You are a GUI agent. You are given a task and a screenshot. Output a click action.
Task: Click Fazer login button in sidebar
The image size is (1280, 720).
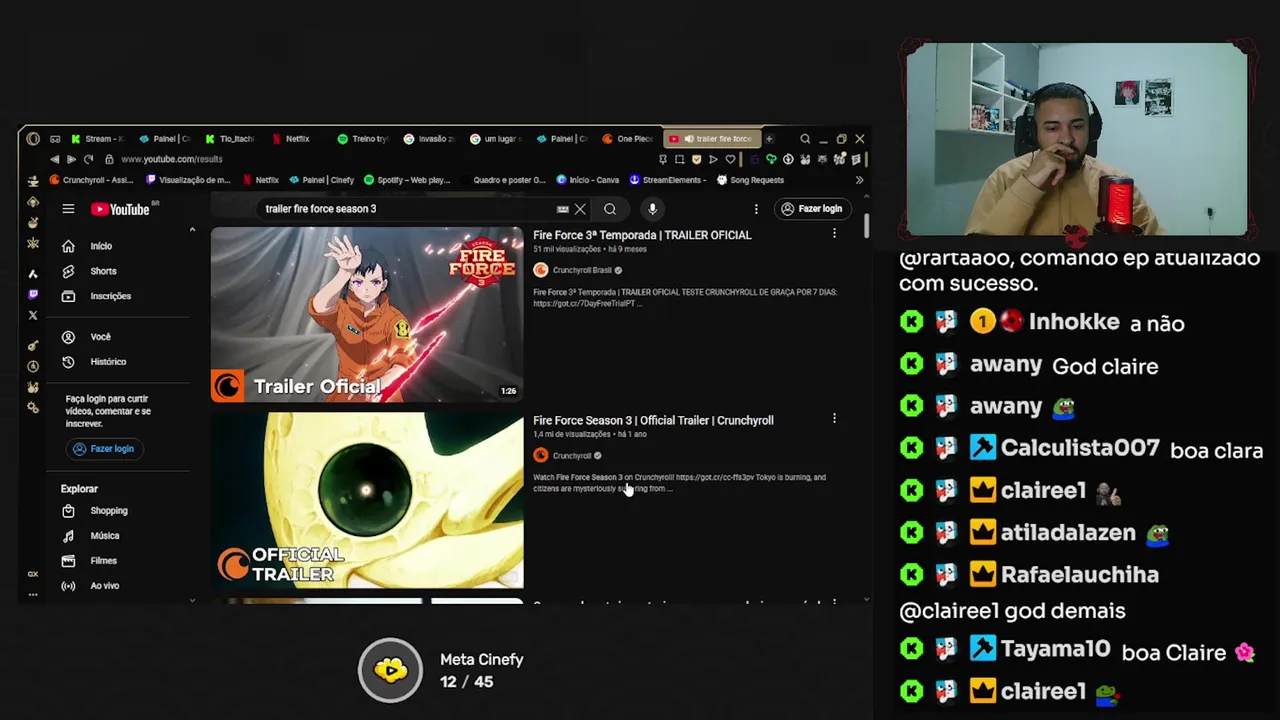[103, 449]
